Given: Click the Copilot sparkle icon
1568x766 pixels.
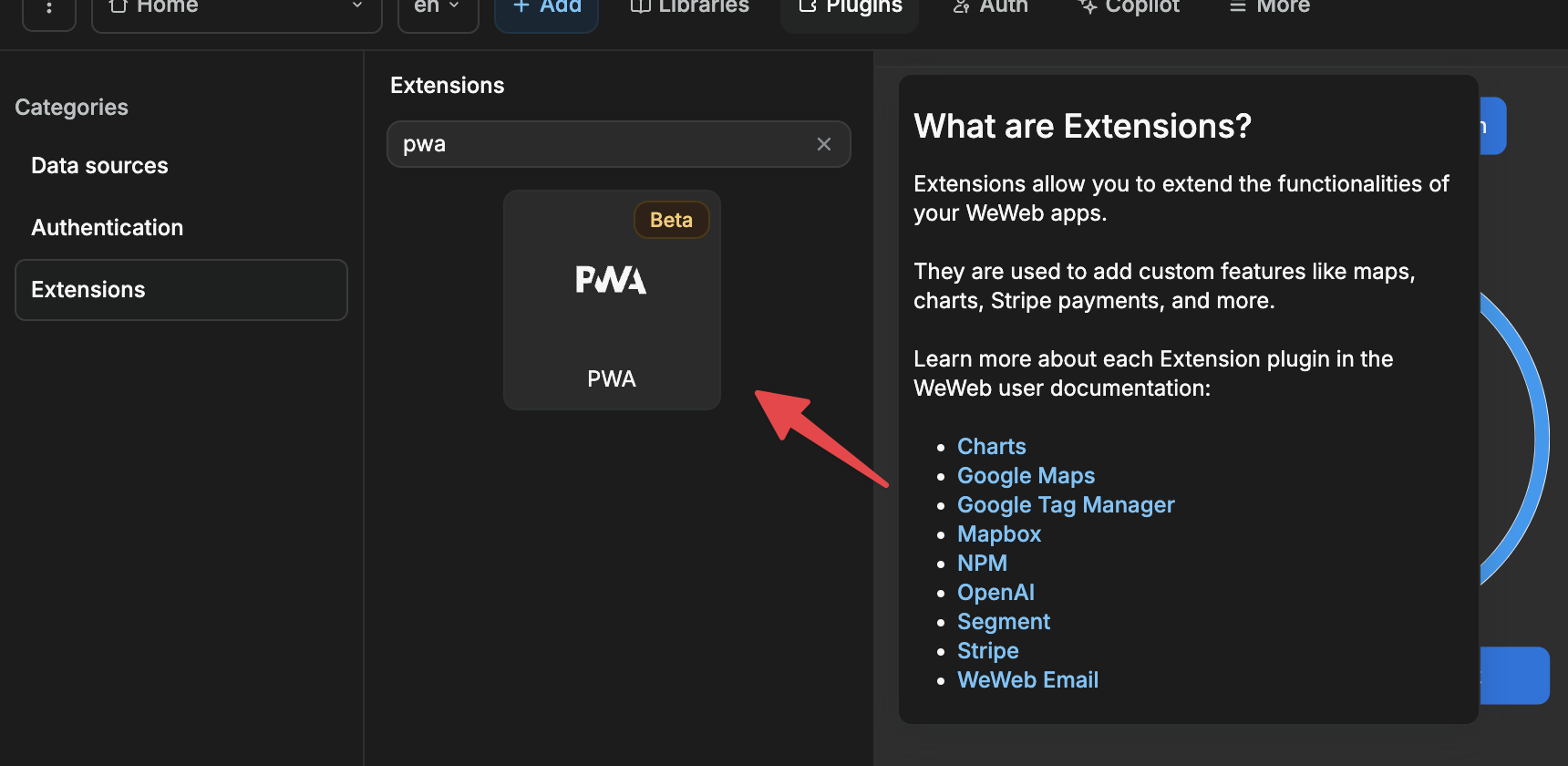Looking at the screenshot, I should point(1088,6).
